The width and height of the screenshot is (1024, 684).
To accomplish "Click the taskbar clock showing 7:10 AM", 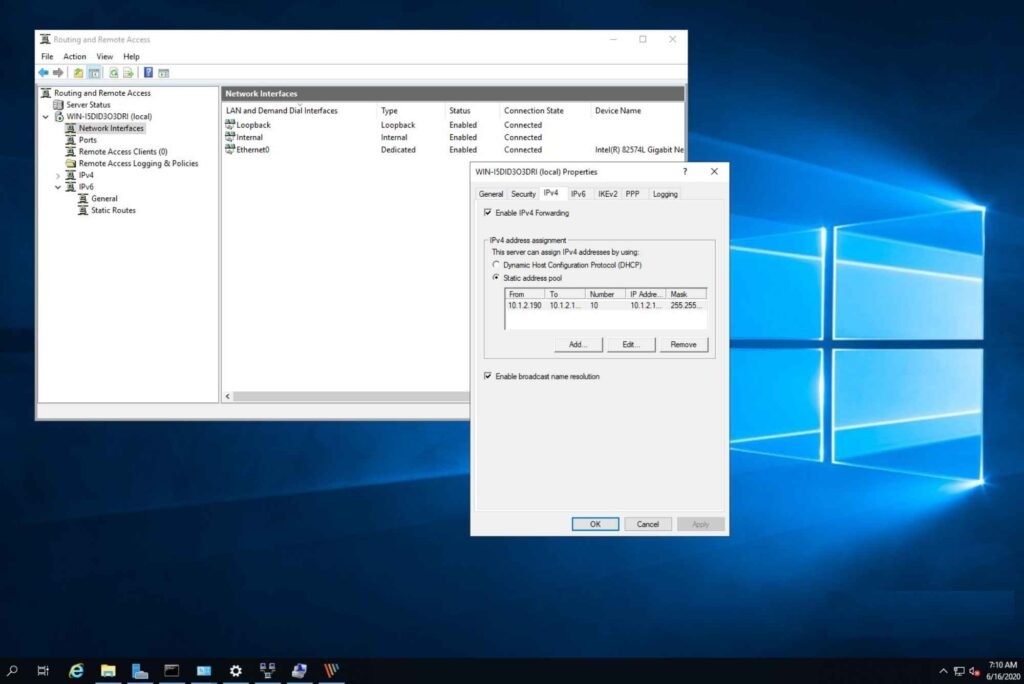I will click(1003, 671).
